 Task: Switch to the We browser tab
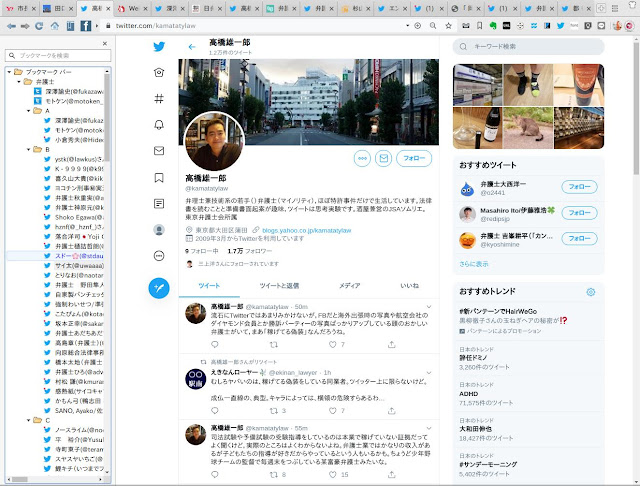pyautogui.click(x=131, y=8)
